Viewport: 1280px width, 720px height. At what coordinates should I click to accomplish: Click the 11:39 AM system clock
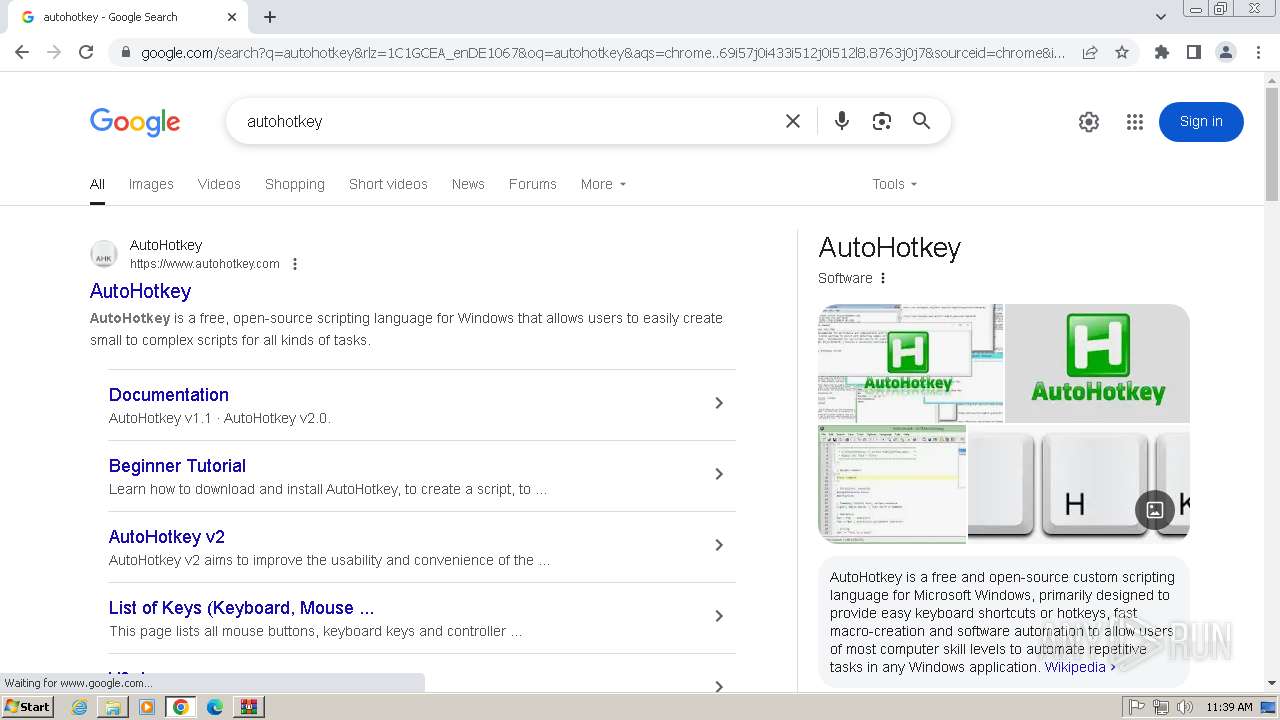pos(1229,707)
